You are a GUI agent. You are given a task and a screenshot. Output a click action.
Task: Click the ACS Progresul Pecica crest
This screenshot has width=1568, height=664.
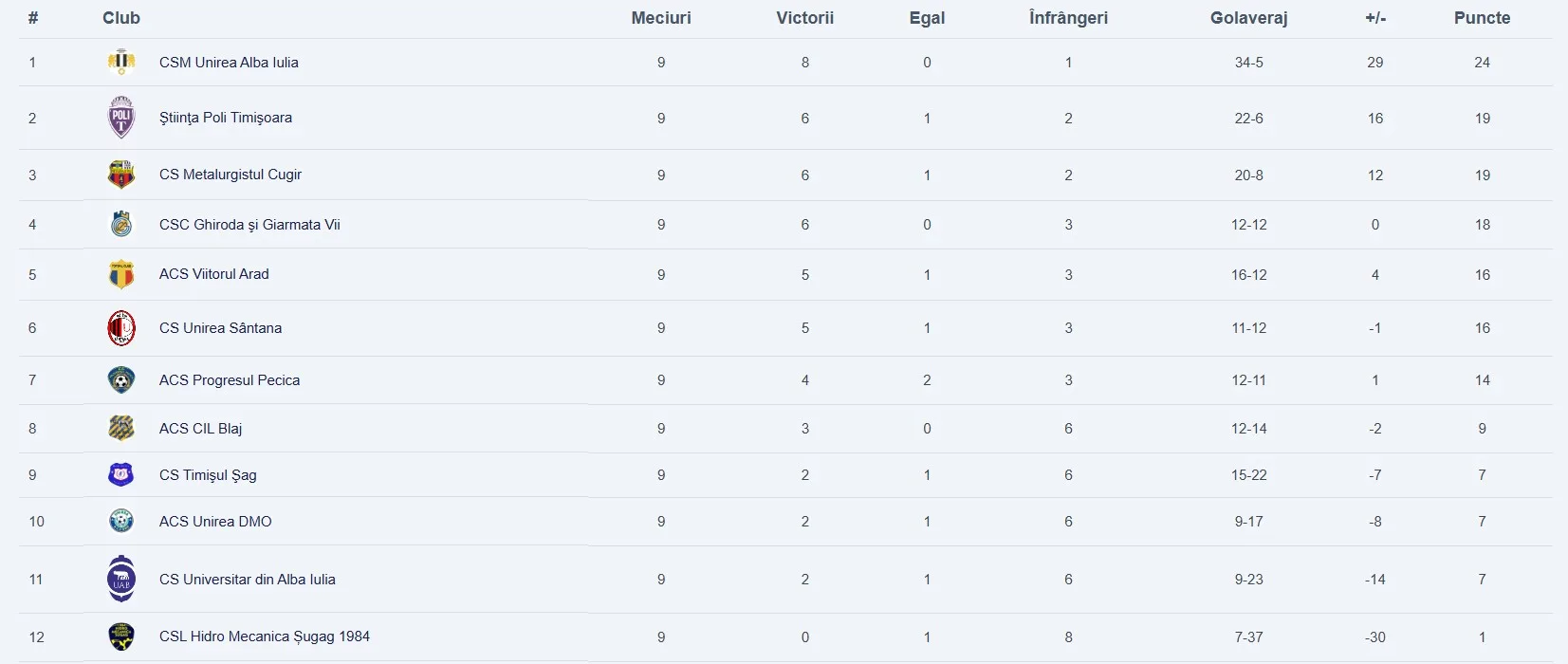pos(121,380)
